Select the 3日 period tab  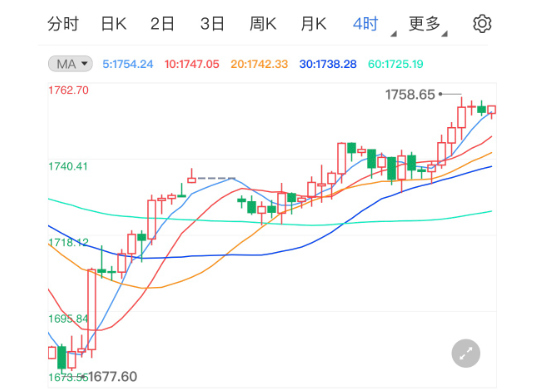click(212, 24)
